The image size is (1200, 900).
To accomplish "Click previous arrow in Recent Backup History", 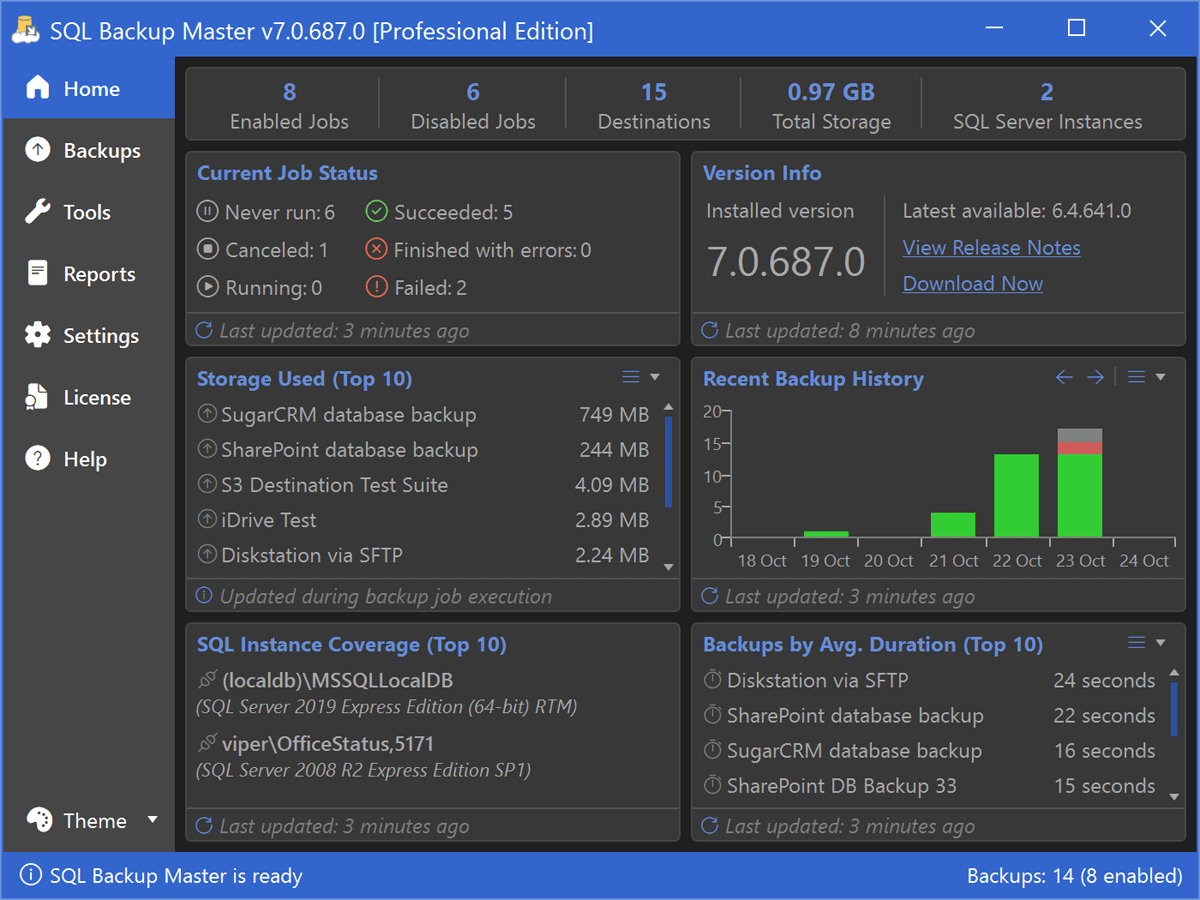I will tap(1064, 377).
